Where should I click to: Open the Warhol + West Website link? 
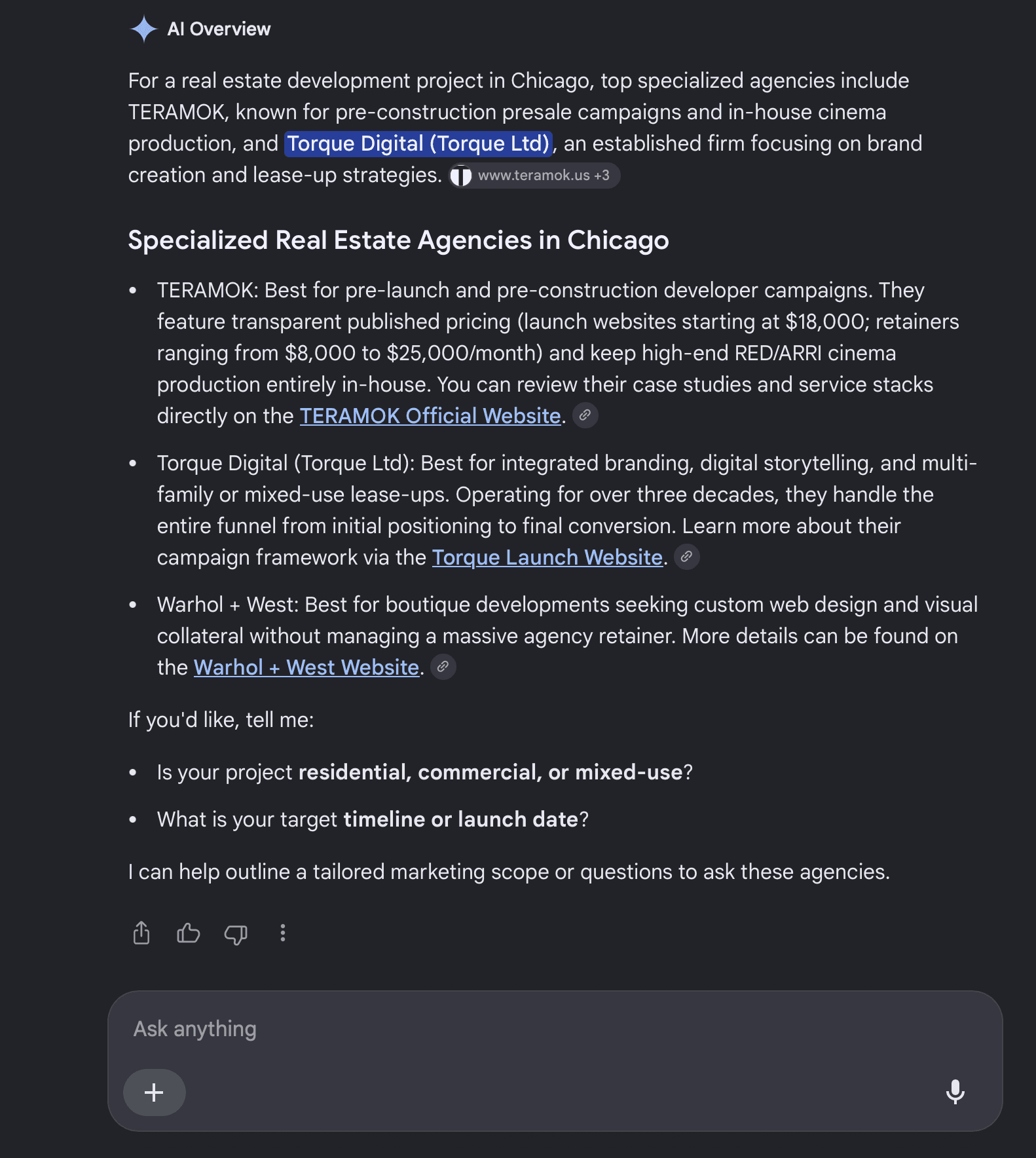pyautogui.click(x=306, y=667)
